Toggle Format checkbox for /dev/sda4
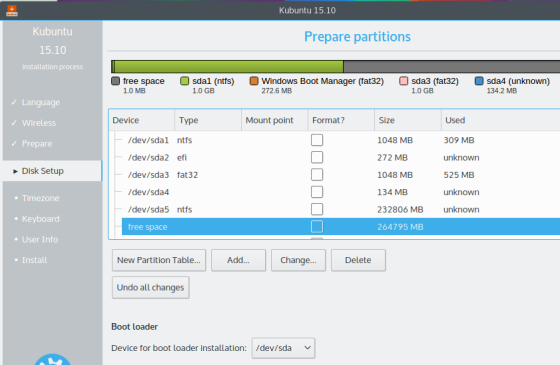The height and width of the screenshot is (365, 560). pyautogui.click(x=317, y=192)
